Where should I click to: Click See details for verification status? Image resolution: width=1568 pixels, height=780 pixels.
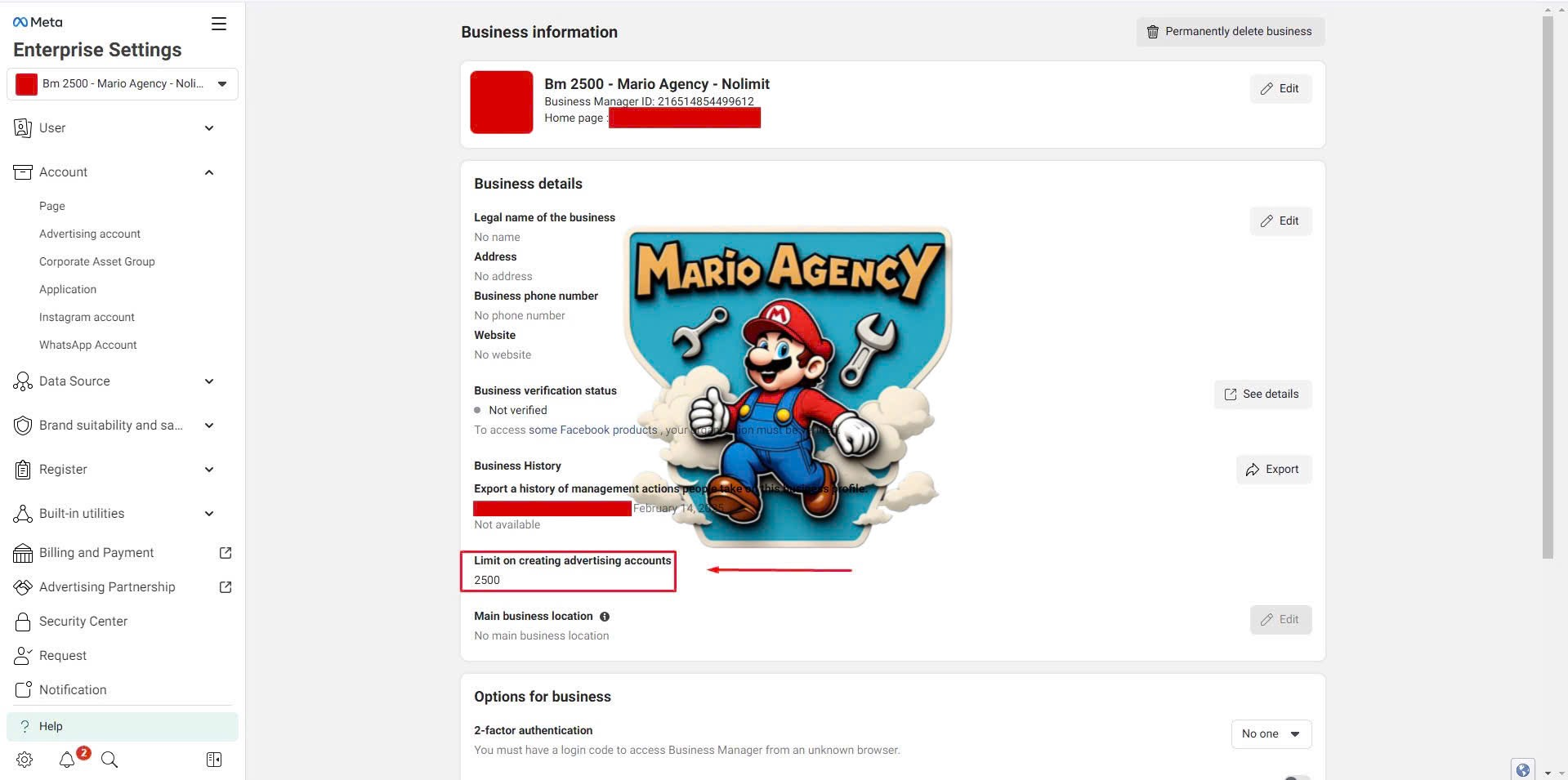click(1262, 394)
